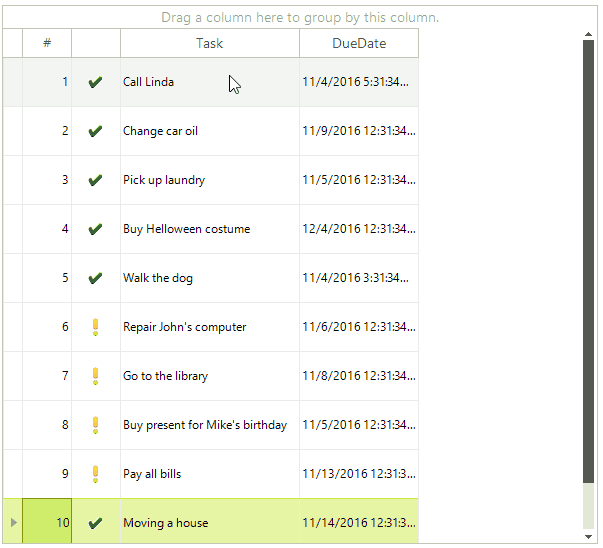The height and width of the screenshot is (548, 603).
Task: Click the number cell 3
Action: click(x=47, y=180)
